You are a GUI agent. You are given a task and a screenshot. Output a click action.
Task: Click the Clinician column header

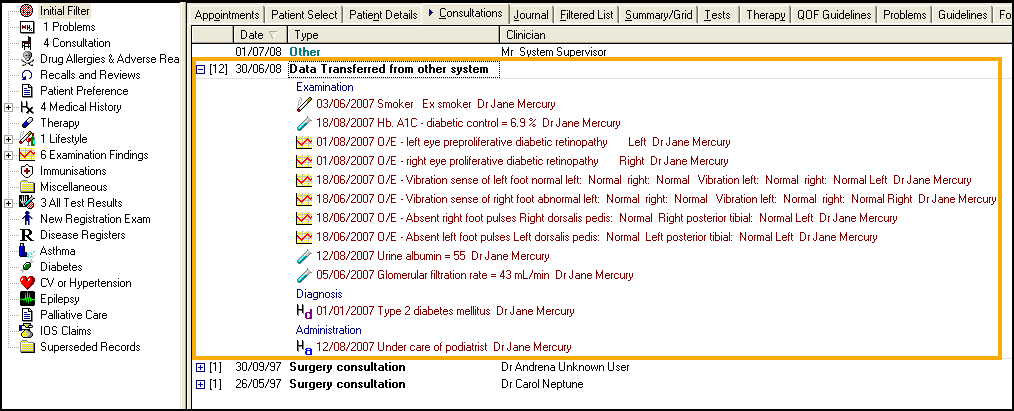tap(525, 35)
